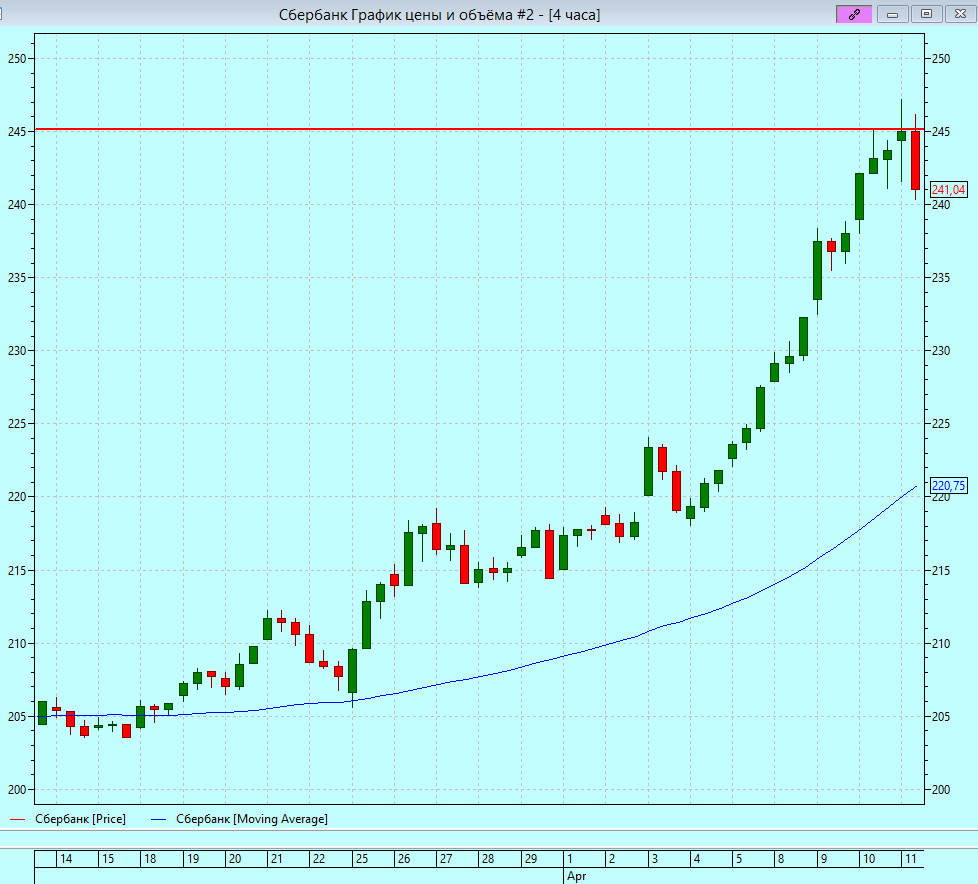Click date label 14 on time axis
Image resolution: width=978 pixels, height=884 pixels.
65,859
